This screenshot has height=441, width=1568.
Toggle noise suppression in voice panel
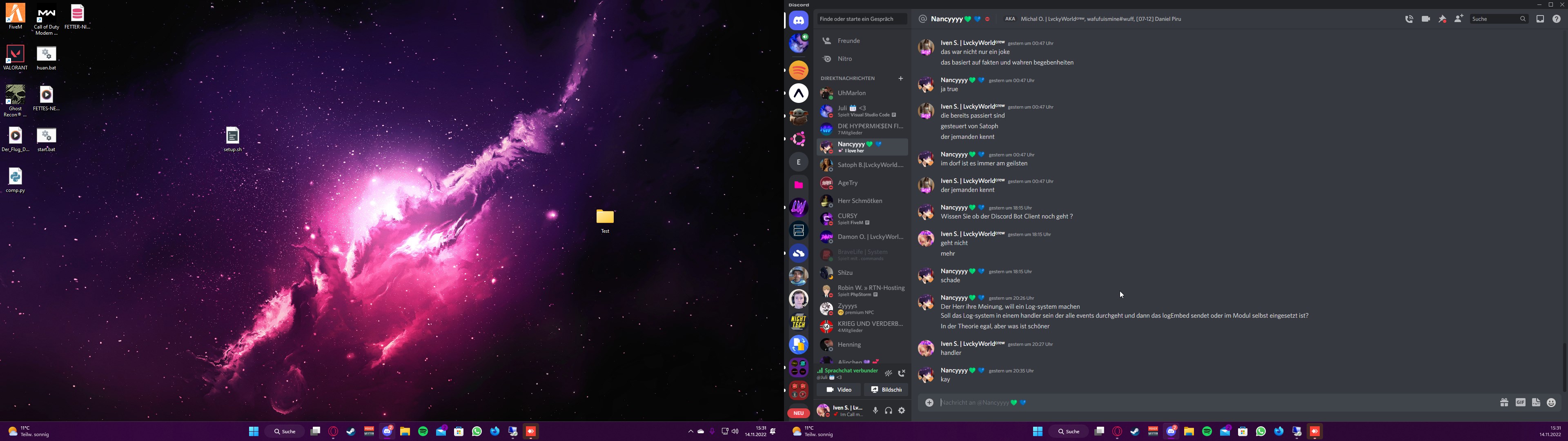tap(888, 373)
